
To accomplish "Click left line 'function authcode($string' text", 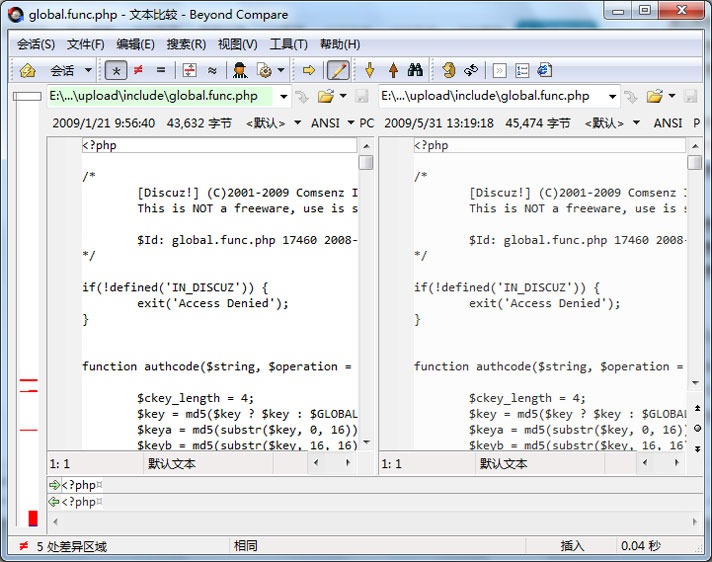I will (172, 366).
